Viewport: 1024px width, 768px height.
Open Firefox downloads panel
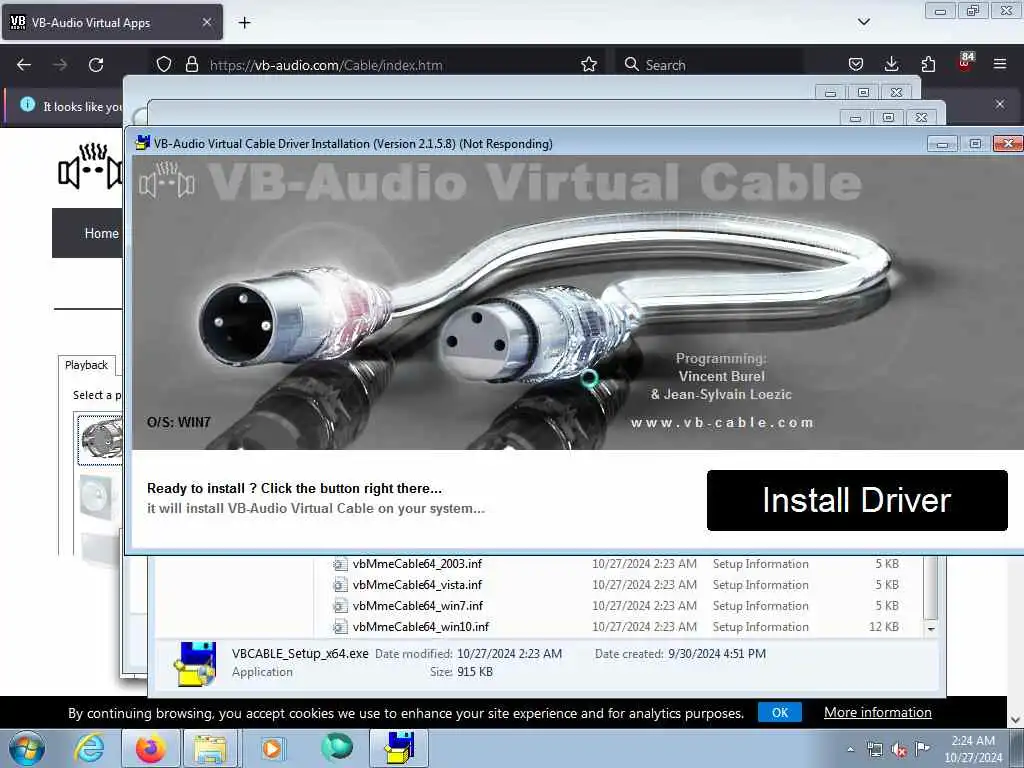[891, 64]
